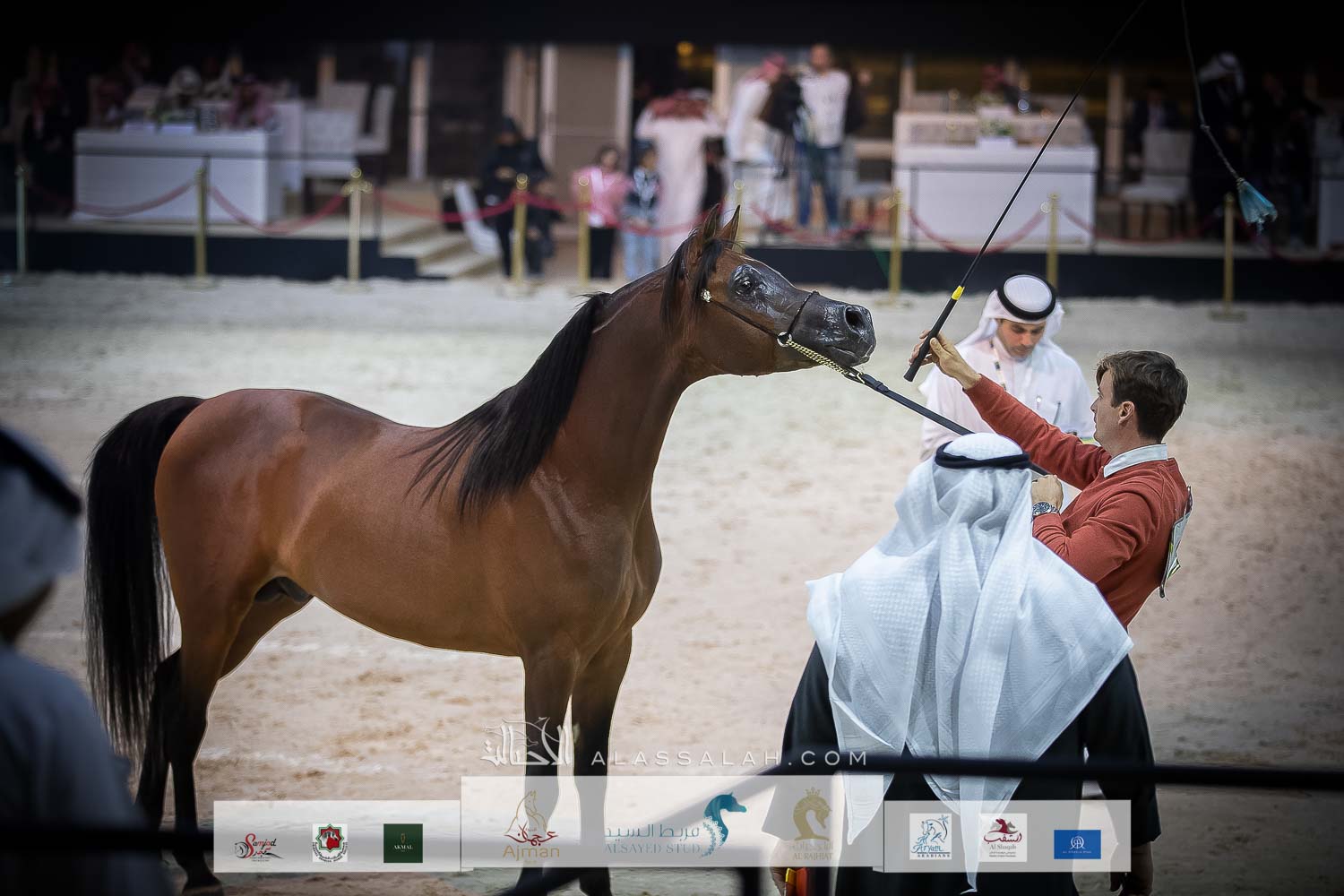Image resolution: width=1344 pixels, height=896 pixels.
Task: Click the red and green emblem logo
Action: (330, 843)
